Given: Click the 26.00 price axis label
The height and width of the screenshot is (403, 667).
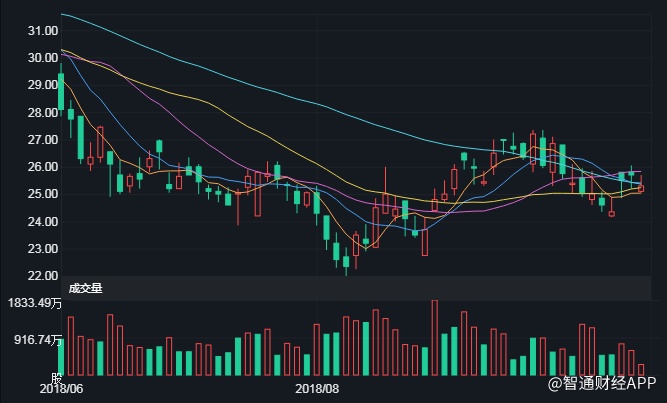Looking at the screenshot, I should coord(42,167).
